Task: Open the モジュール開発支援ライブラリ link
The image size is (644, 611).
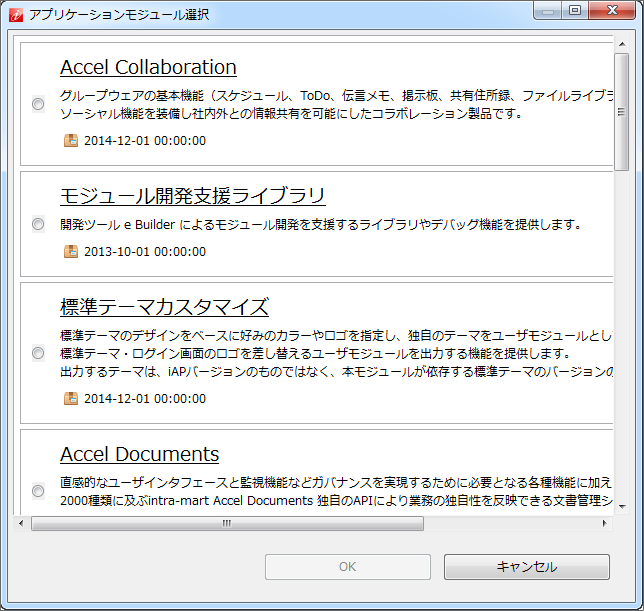Action: (x=193, y=196)
